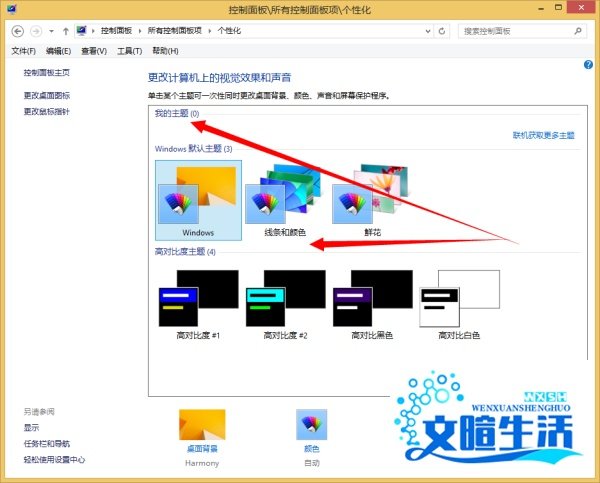Viewport: 600px width, 483px height.
Task: Open the 编辑(E) menu
Action: point(58,51)
